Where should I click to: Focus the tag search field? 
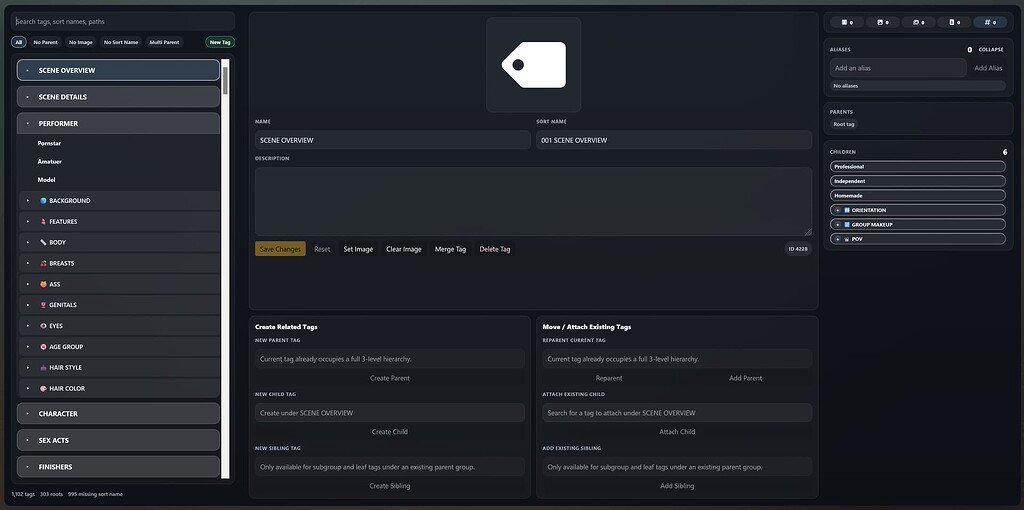[123, 22]
